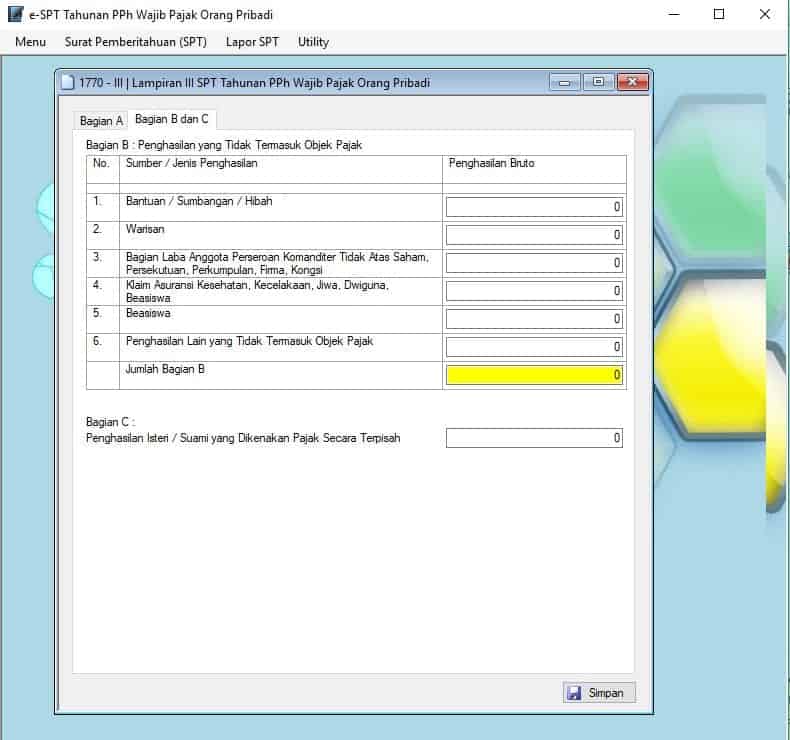Click the Warisan gross income field

click(x=534, y=235)
